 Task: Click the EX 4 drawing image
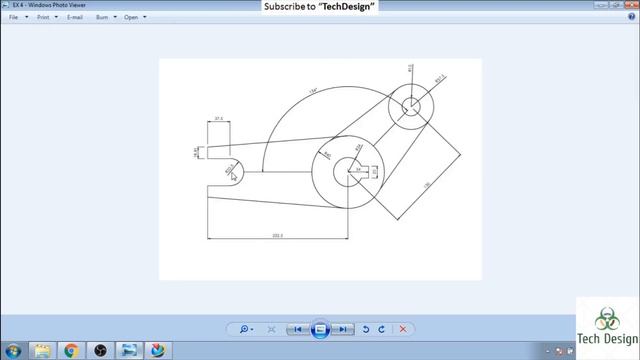tap(320, 169)
